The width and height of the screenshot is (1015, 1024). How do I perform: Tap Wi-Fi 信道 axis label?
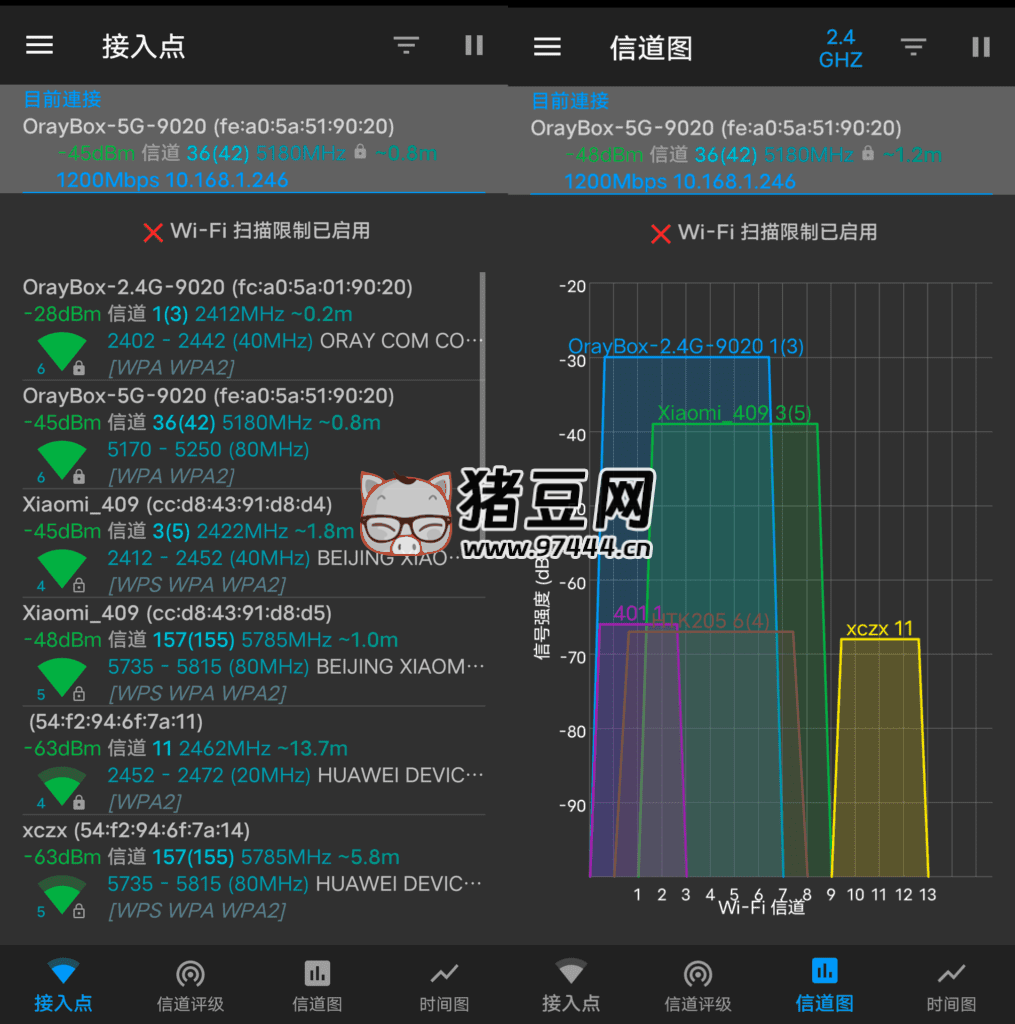click(x=761, y=908)
